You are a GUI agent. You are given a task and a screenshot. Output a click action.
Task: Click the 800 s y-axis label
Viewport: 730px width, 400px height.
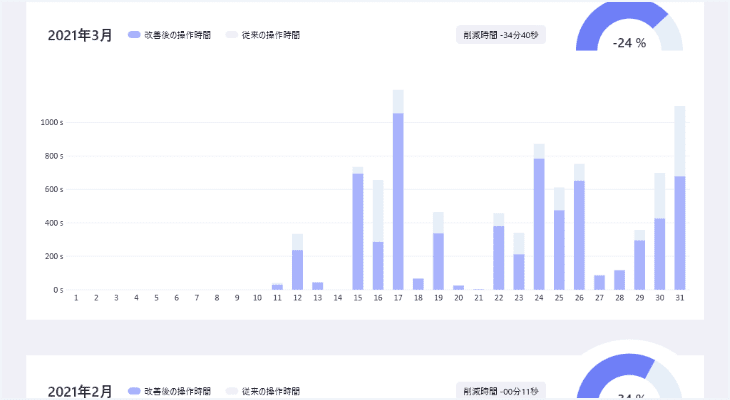click(x=54, y=156)
